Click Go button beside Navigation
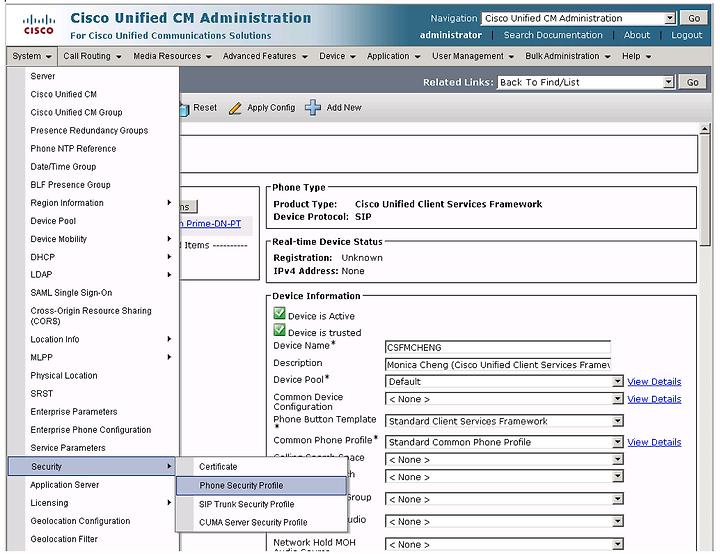Image resolution: width=720 pixels, height=554 pixels. (x=693, y=18)
